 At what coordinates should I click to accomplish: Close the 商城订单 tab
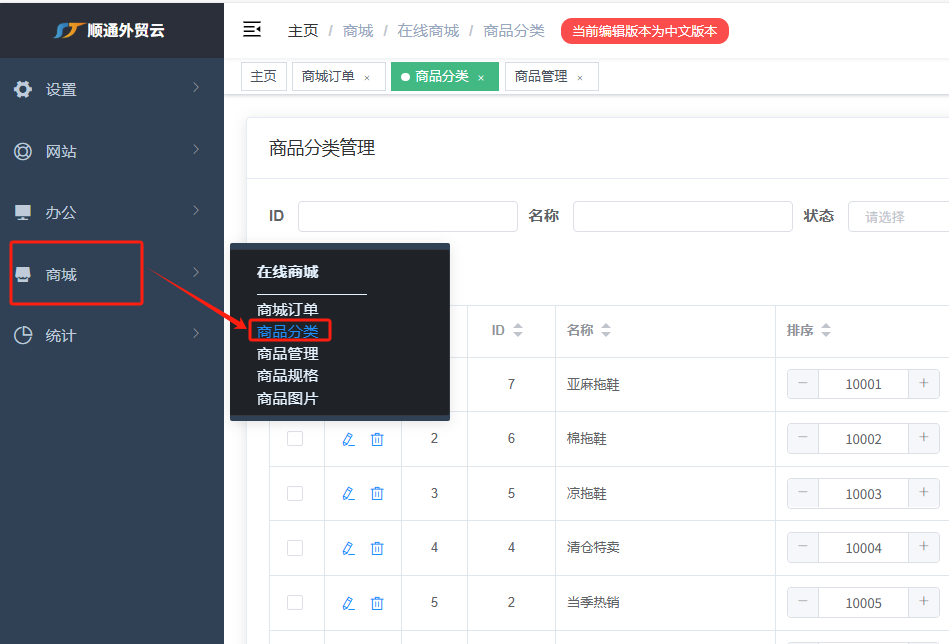pyautogui.click(x=367, y=77)
